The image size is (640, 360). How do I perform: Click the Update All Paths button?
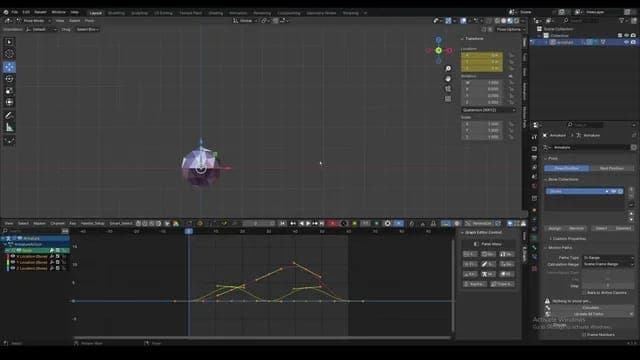[589, 314]
